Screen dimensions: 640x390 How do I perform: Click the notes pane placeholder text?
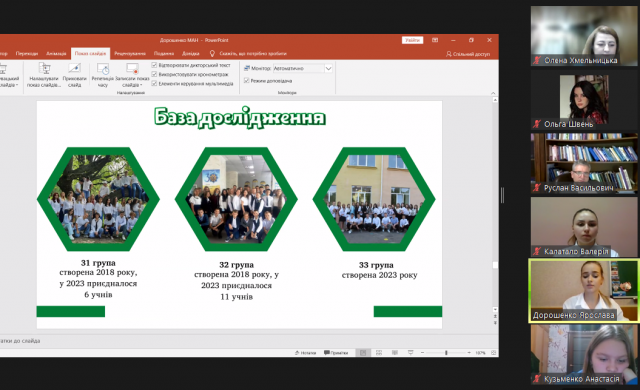coord(20,341)
